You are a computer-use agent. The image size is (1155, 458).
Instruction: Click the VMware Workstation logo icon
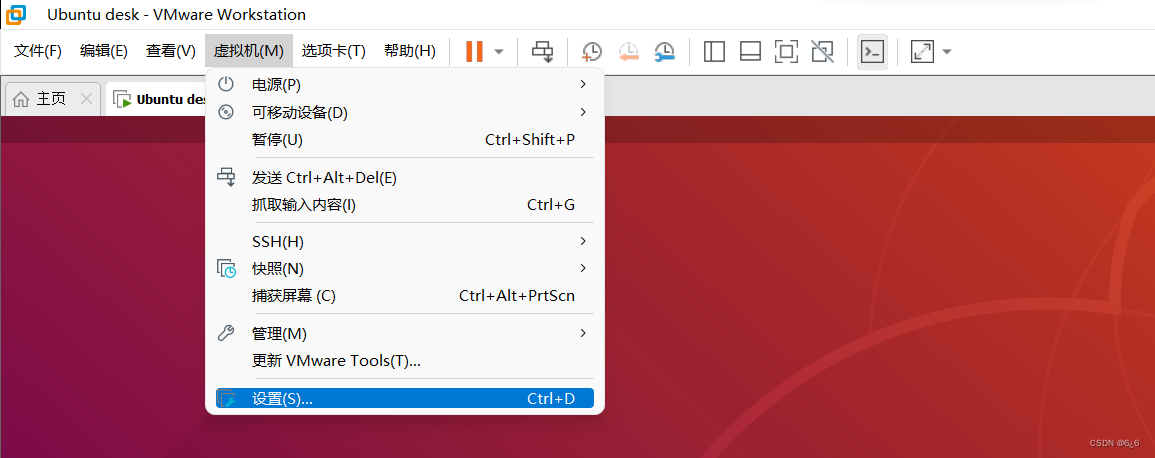click(15, 15)
